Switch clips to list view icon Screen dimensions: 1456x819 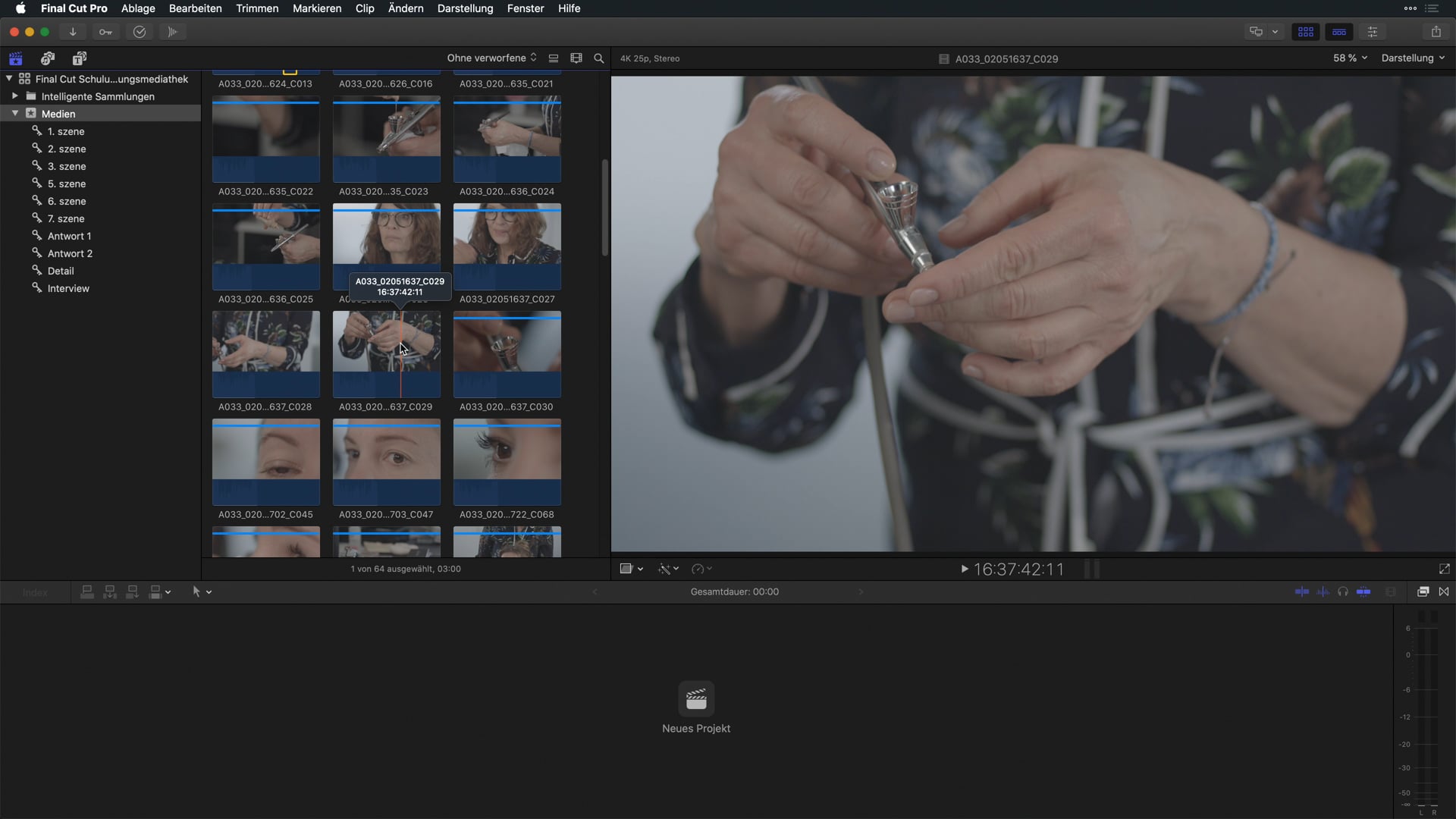click(x=554, y=58)
